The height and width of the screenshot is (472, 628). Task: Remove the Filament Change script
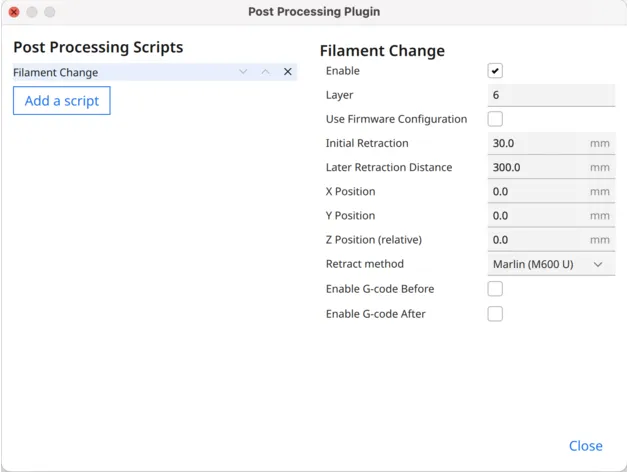click(288, 72)
